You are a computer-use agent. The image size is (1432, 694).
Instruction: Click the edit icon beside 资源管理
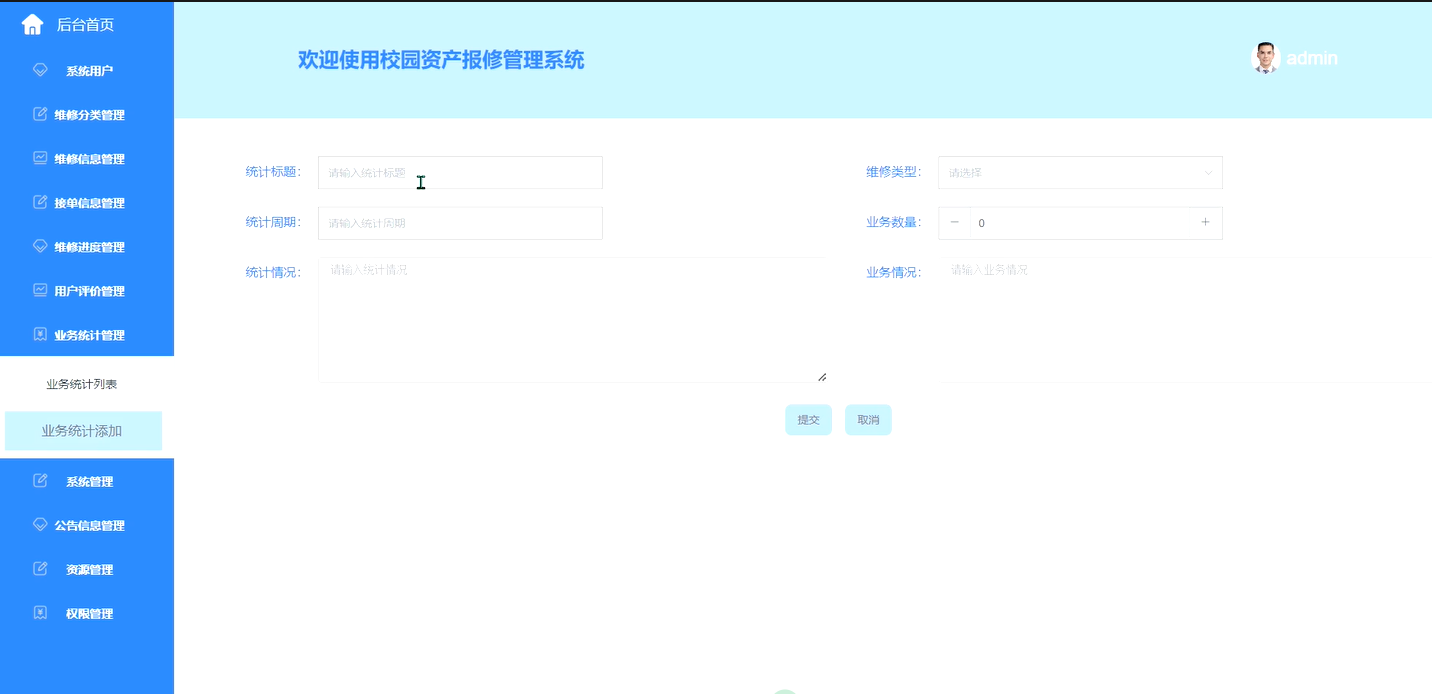[40, 569]
